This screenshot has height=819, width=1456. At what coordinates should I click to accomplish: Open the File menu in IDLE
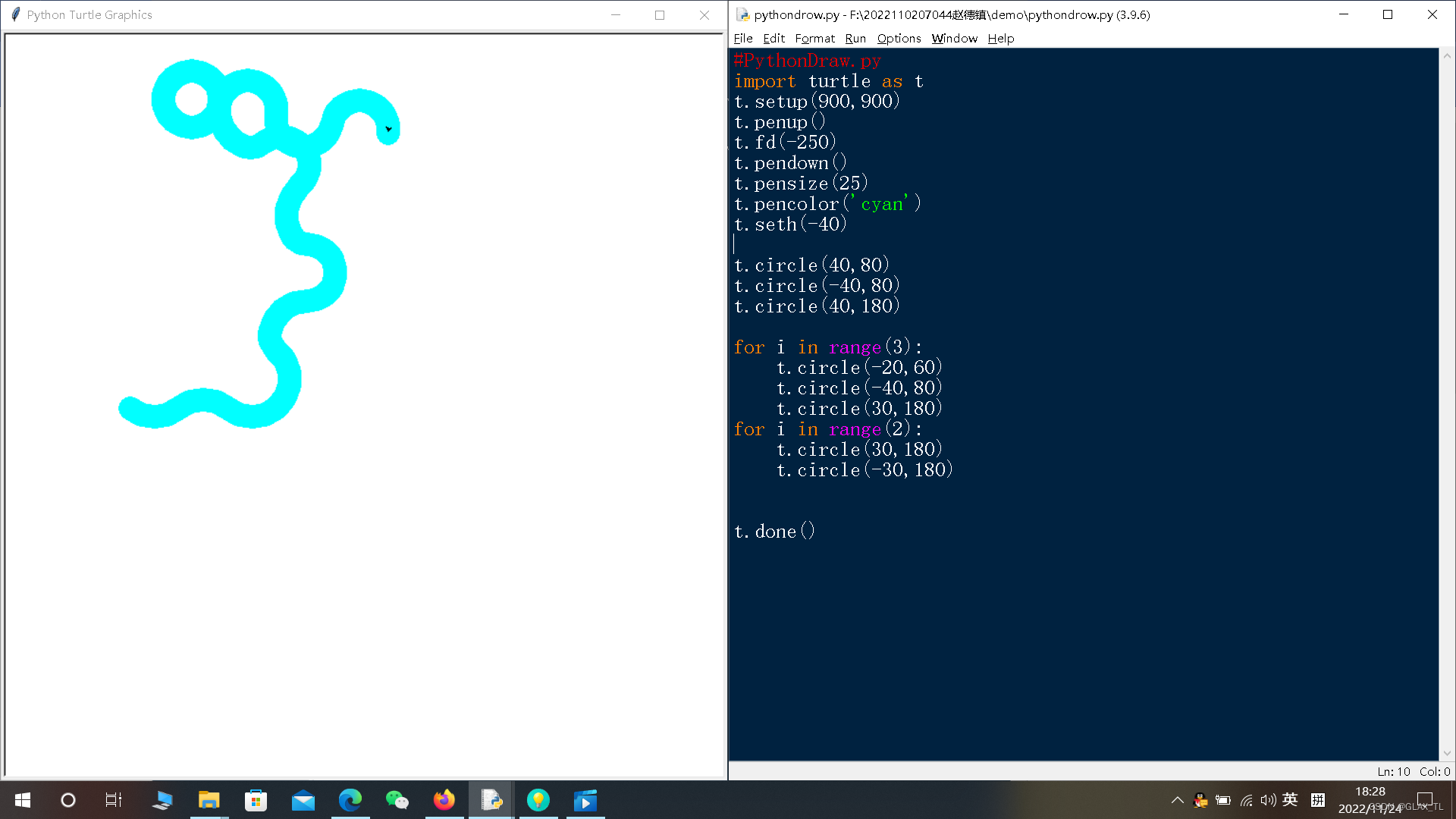click(x=742, y=38)
